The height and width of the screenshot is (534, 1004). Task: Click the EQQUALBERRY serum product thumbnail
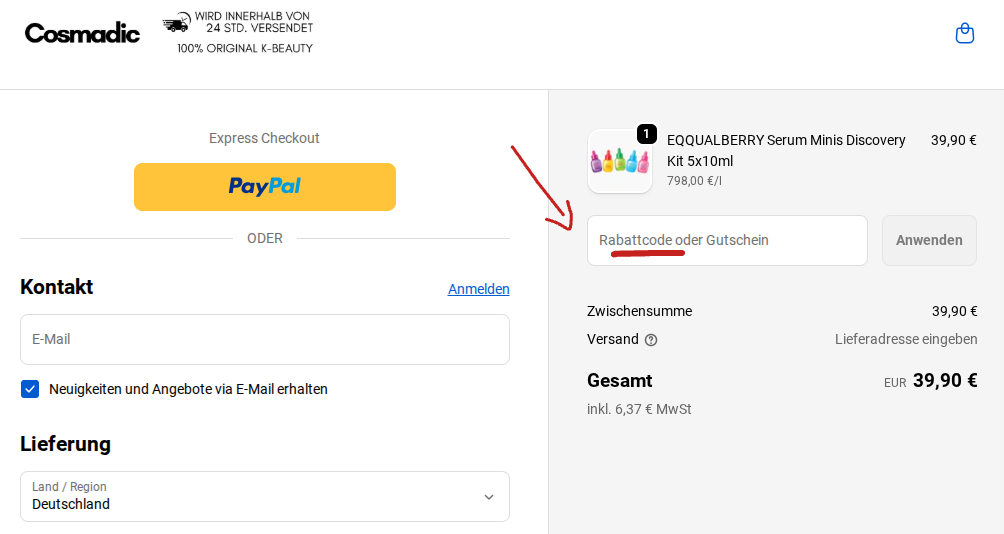(619, 161)
